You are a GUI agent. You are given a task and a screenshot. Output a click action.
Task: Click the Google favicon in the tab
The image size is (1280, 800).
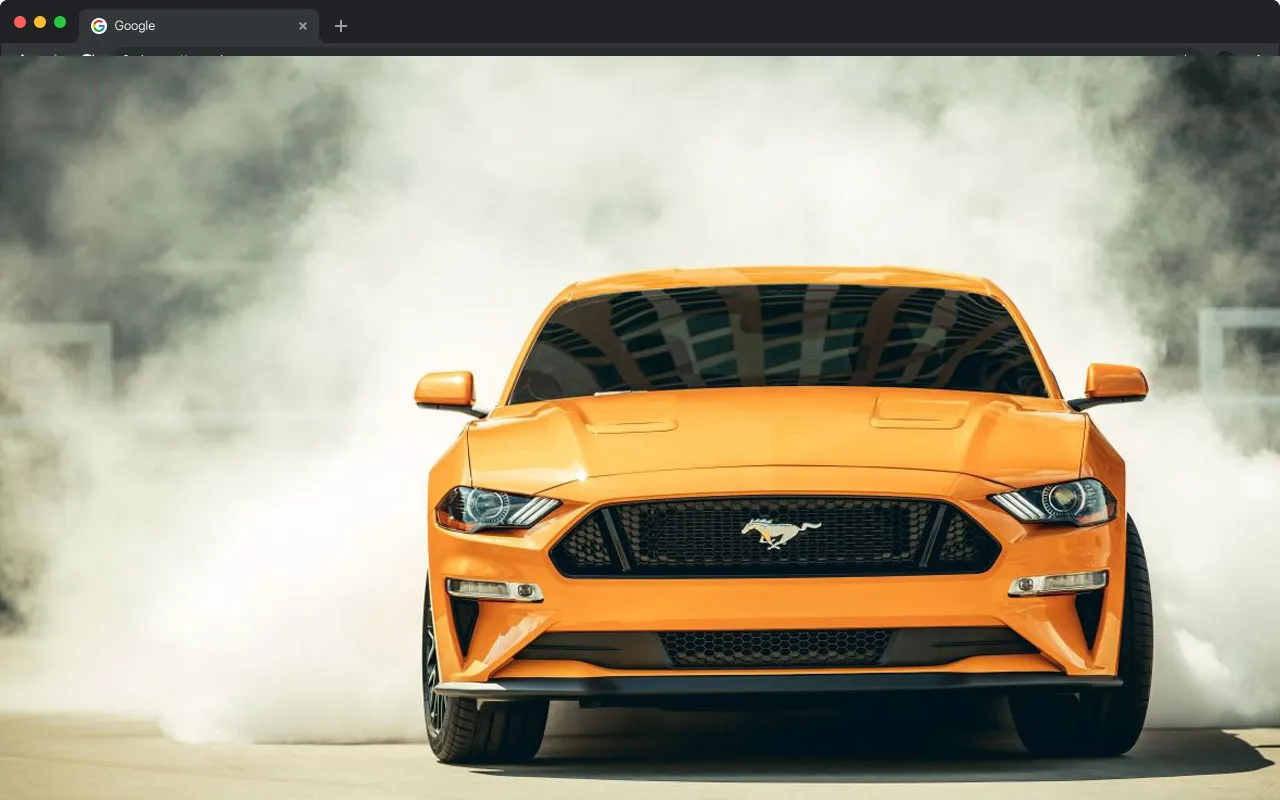tap(99, 26)
